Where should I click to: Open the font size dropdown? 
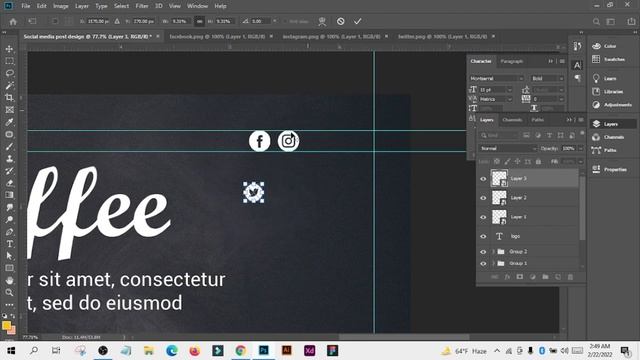[509, 90]
